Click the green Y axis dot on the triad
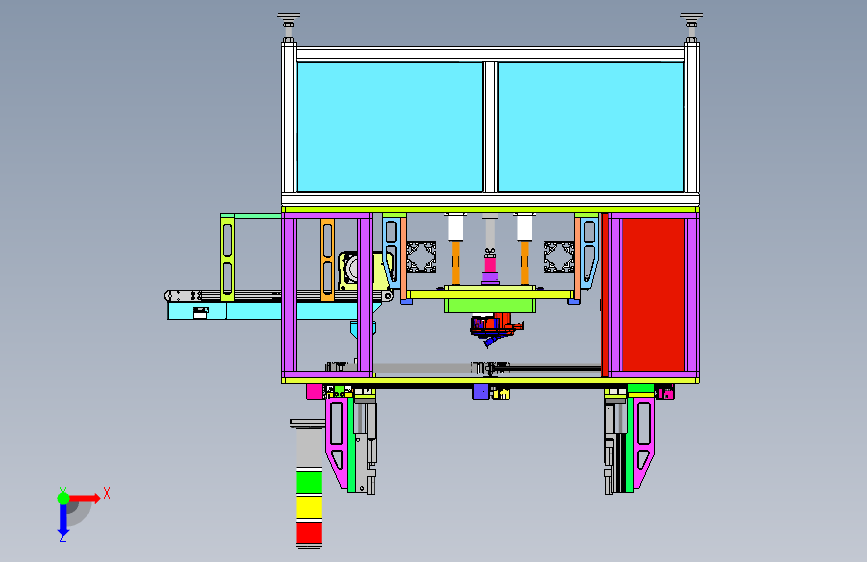This screenshot has width=867, height=562. [x=63, y=498]
